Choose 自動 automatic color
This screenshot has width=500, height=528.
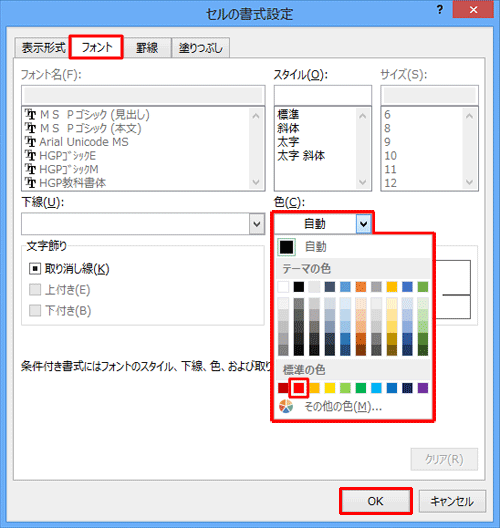click(x=354, y=247)
